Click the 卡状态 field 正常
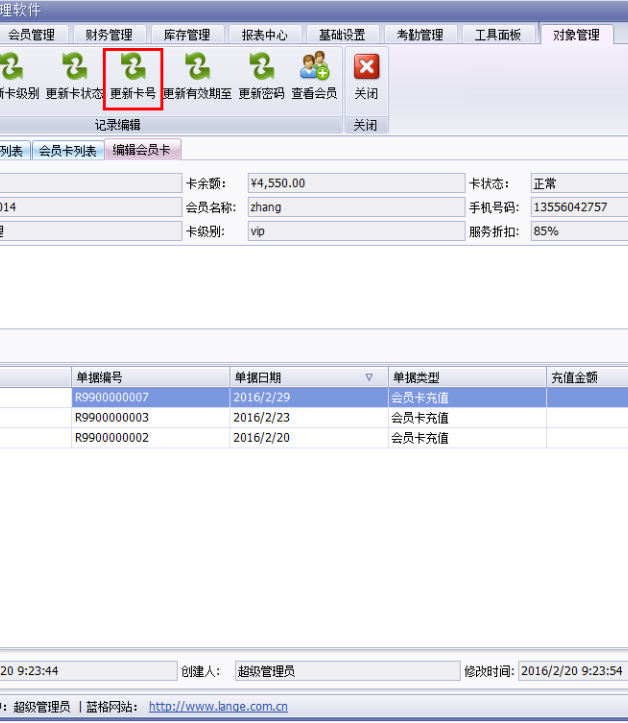The image size is (628, 723). click(x=579, y=183)
